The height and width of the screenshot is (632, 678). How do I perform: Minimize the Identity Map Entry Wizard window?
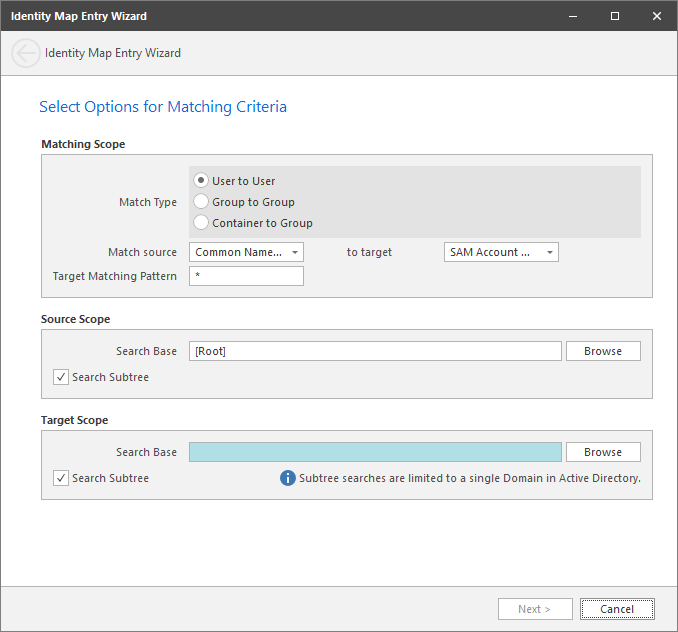click(573, 16)
